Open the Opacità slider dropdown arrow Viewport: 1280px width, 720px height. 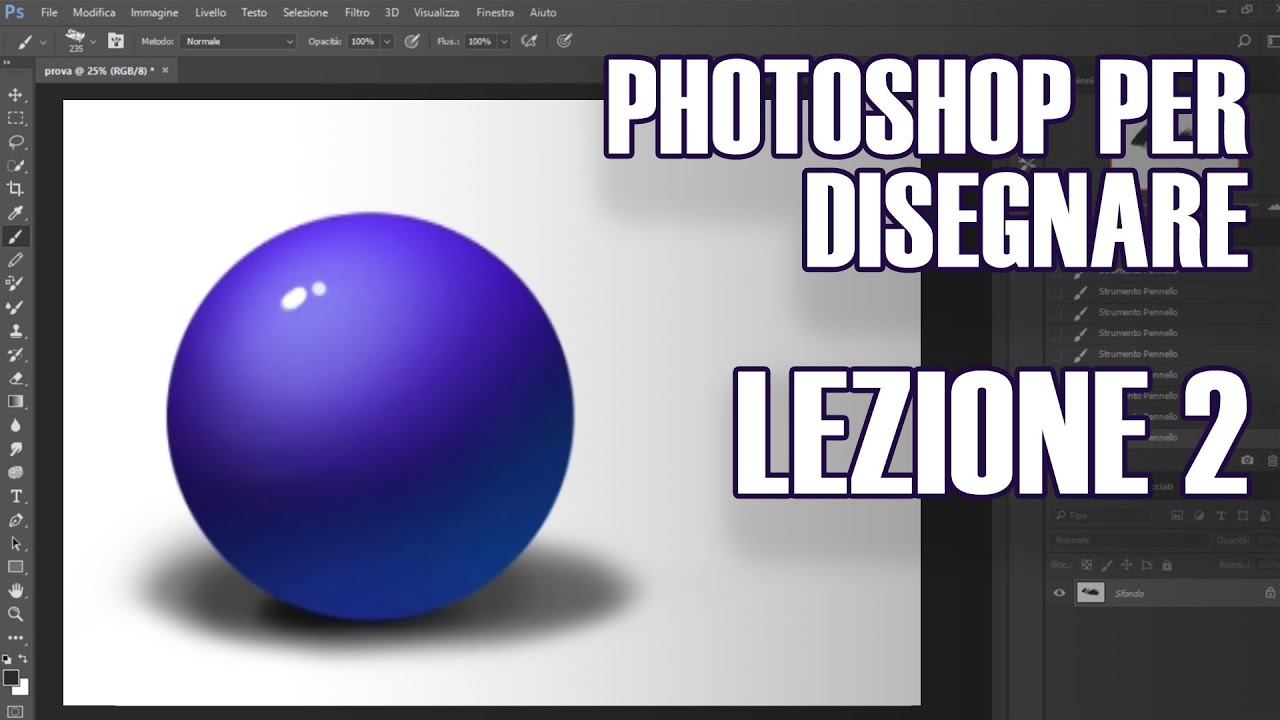[387, 42]
